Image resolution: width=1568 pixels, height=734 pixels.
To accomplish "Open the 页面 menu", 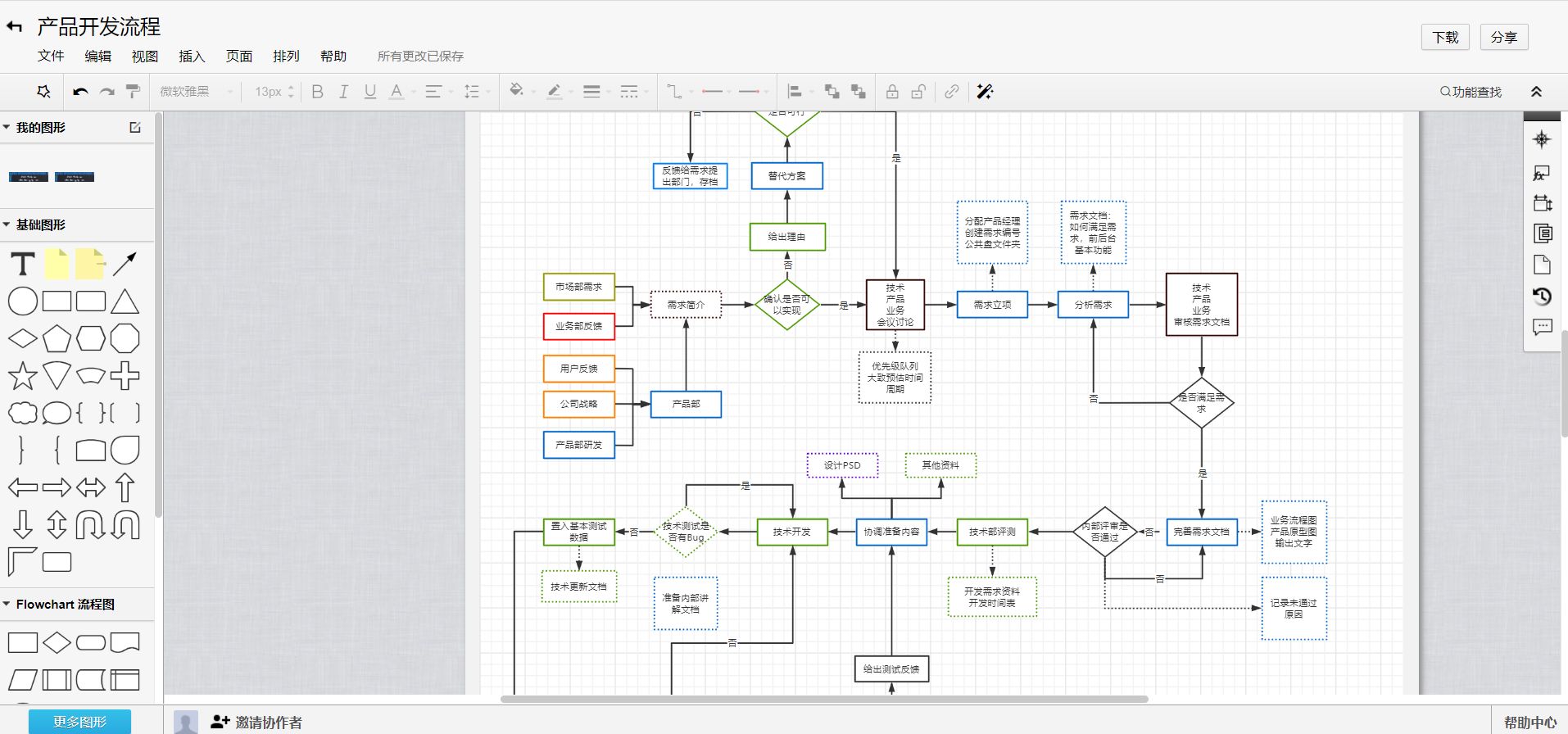I will 239,56.
